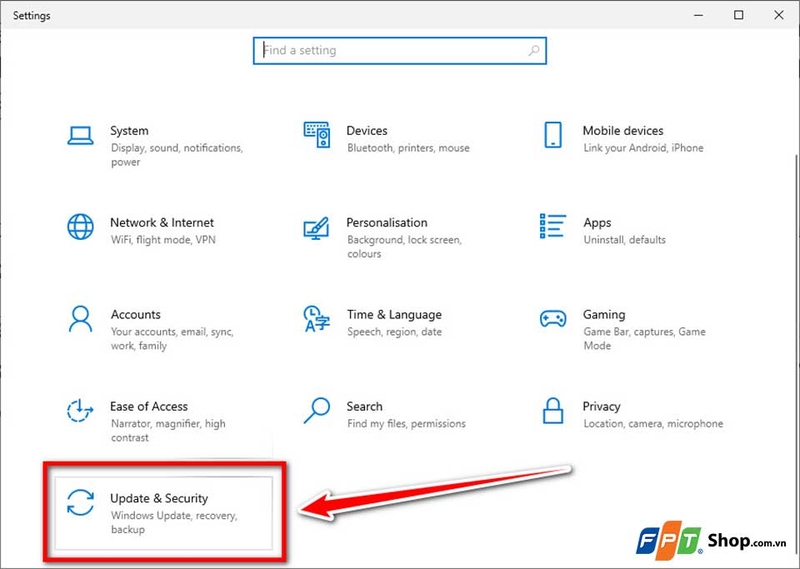Image resolution: width=800 pixels, height=569 pixels.
Task: Select the Time & Language icon
Action: 316,318
